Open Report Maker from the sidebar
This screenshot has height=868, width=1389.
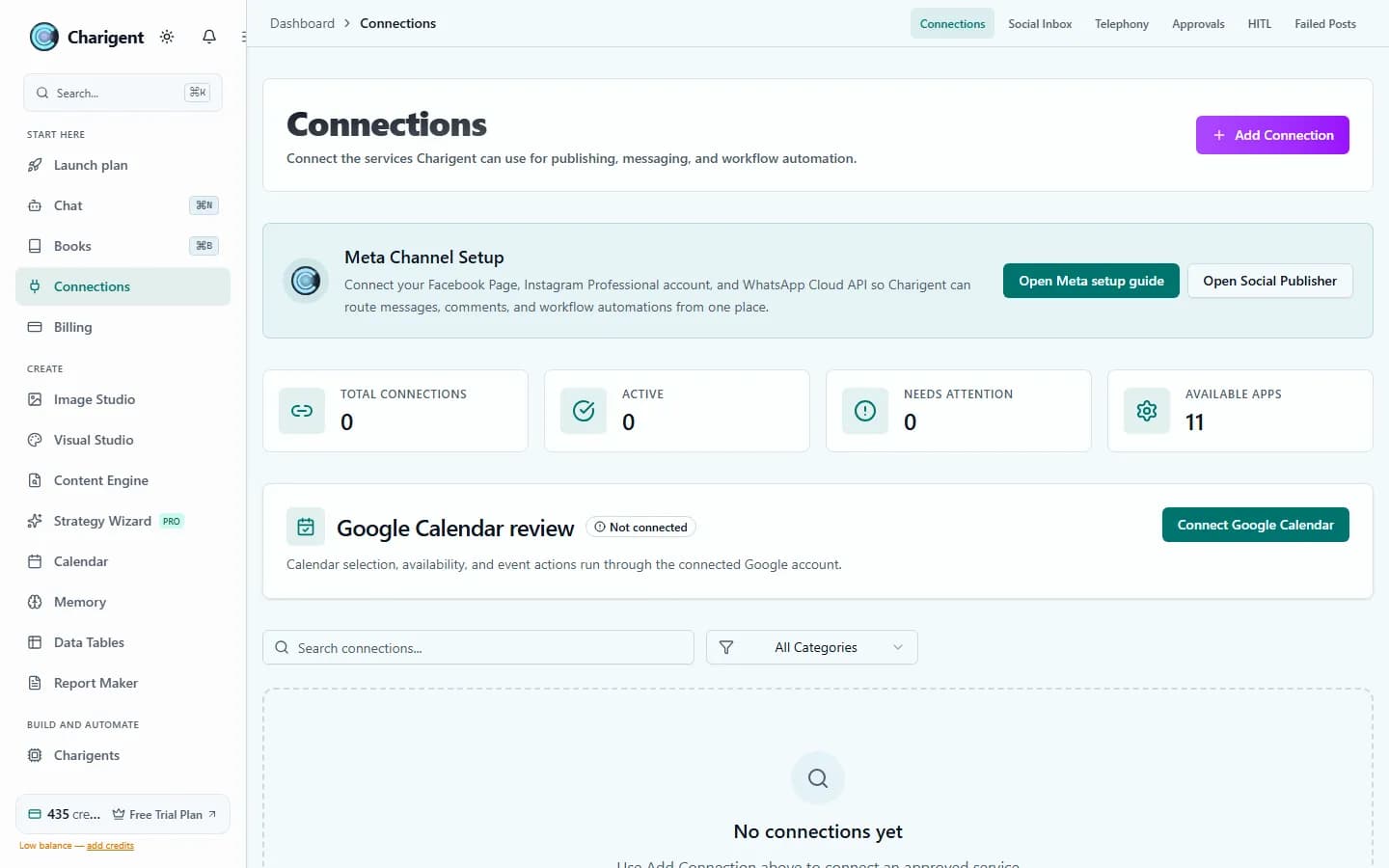123,683
